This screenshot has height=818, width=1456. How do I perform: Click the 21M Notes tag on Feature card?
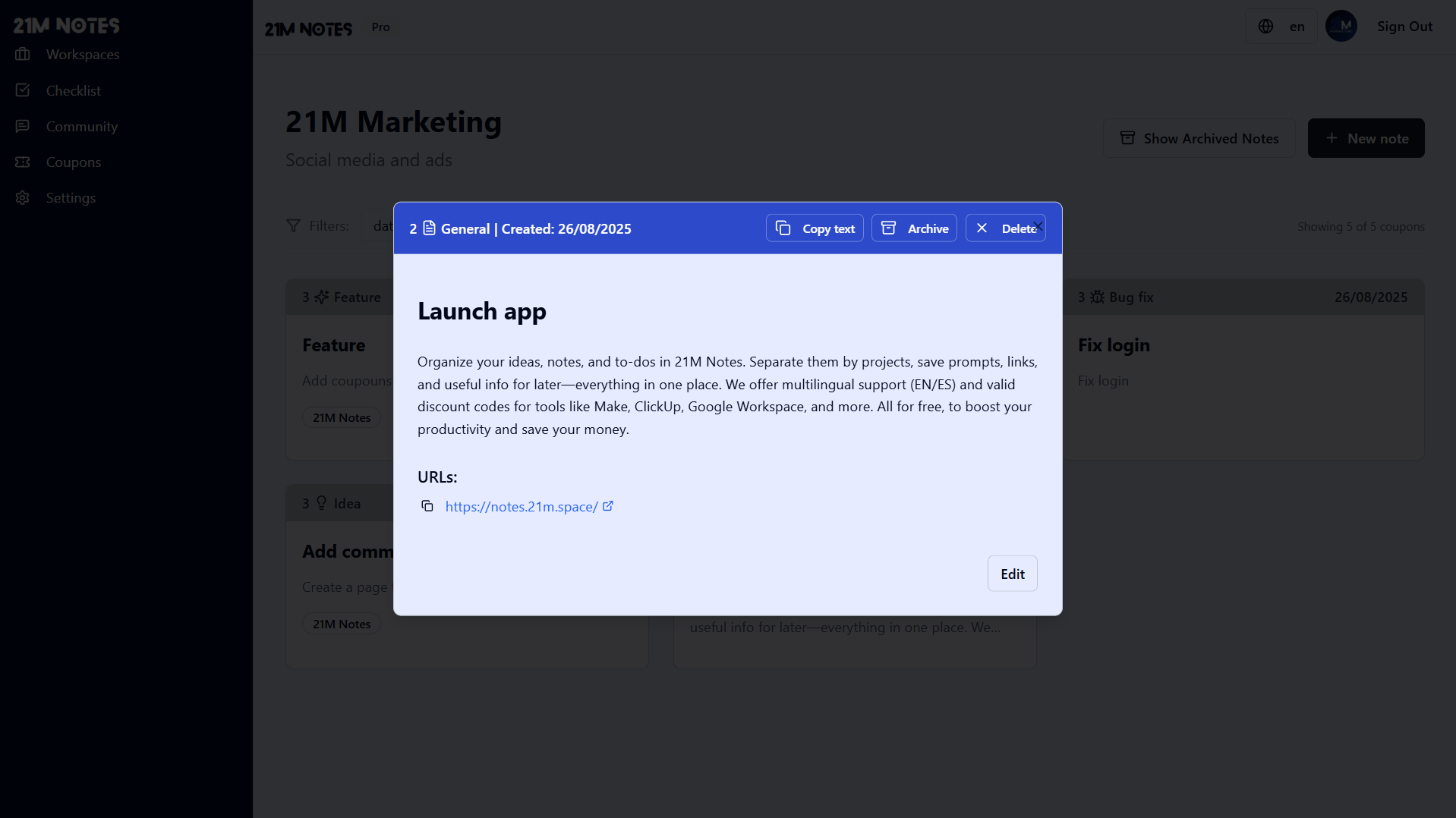[x=342, y=417]
